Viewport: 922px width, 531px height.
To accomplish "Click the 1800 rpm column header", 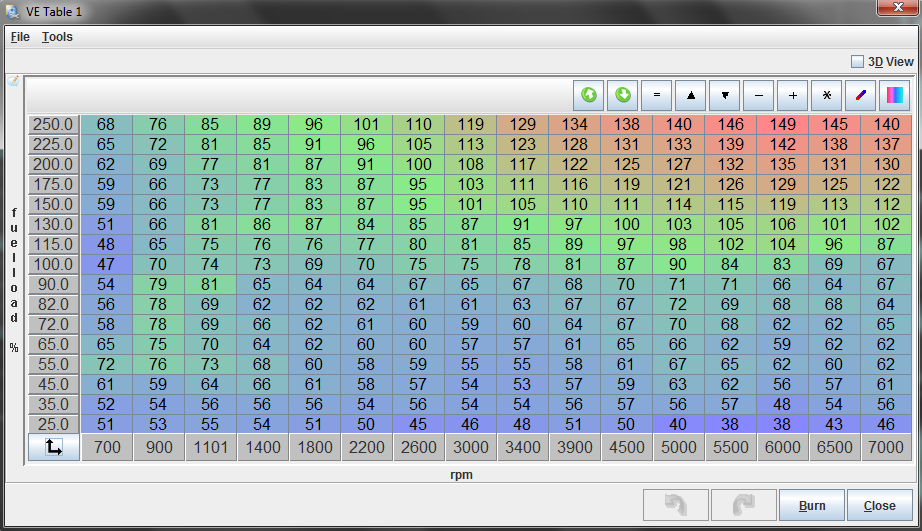I will click(315, 447).
